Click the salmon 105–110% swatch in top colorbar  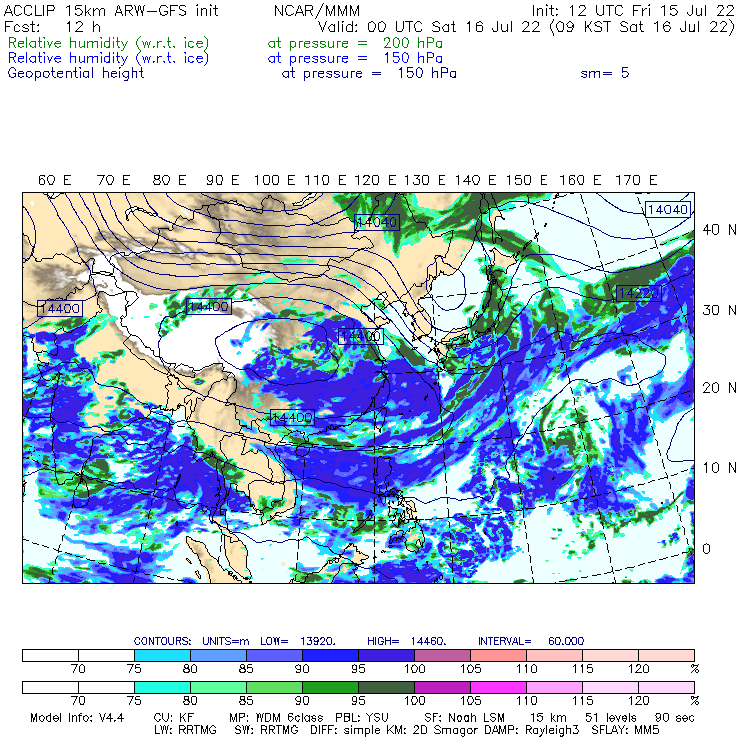pyautogui.click(x=498, y=655)
